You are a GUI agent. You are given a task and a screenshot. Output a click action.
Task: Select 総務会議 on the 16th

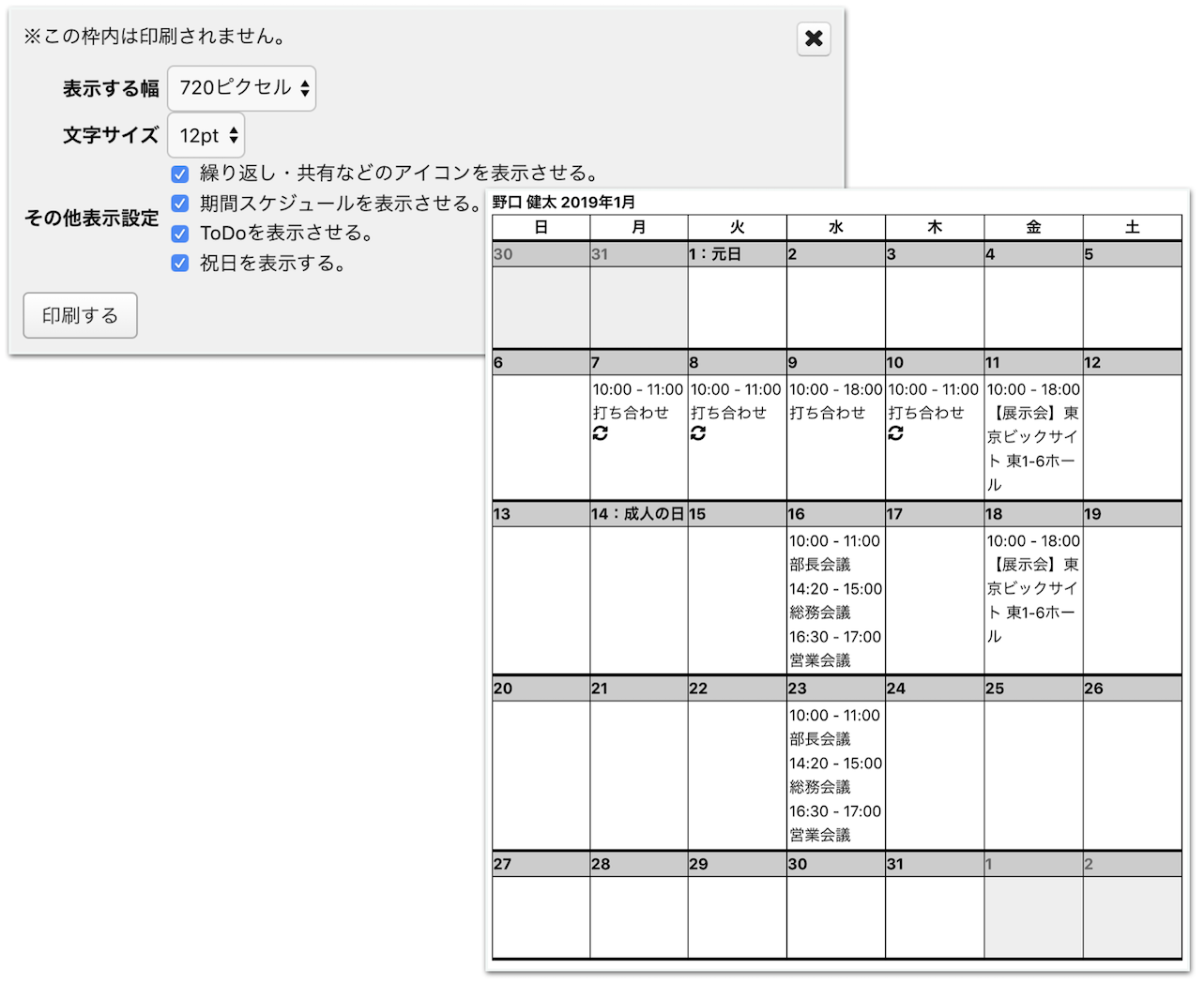click(x=820, y=613)
